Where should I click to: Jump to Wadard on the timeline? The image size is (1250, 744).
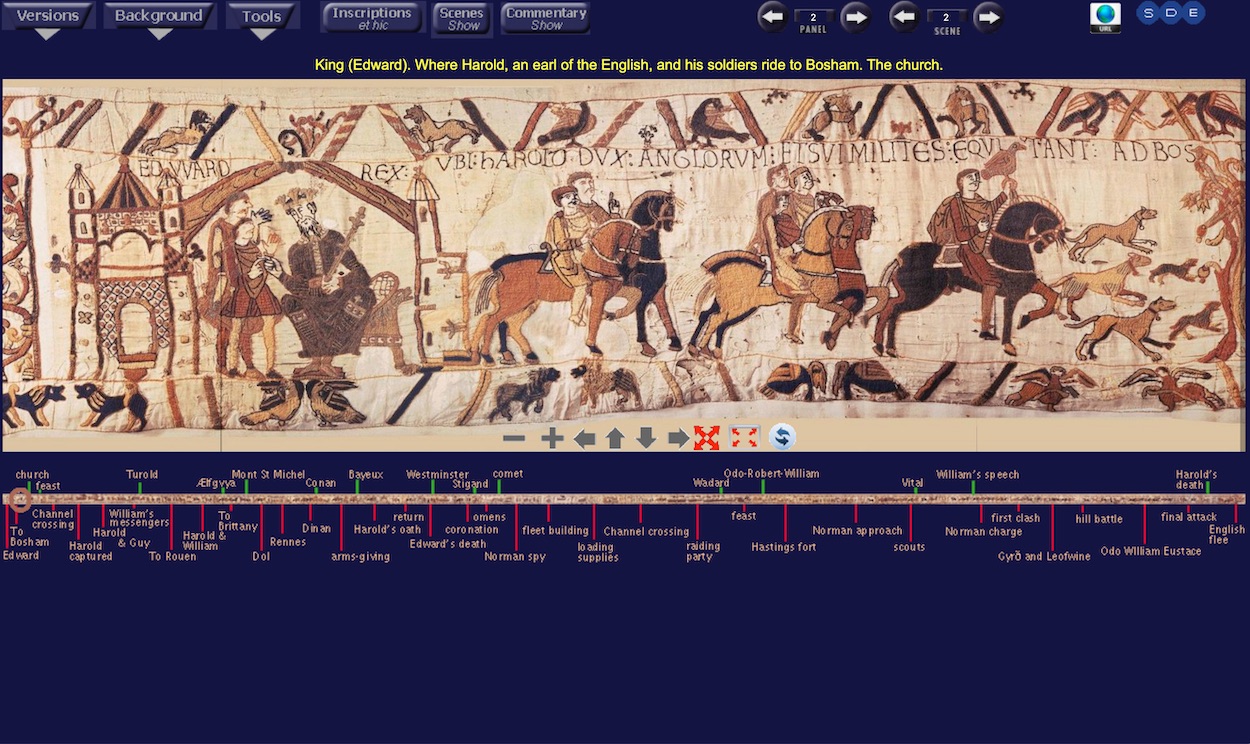(711, 483)
